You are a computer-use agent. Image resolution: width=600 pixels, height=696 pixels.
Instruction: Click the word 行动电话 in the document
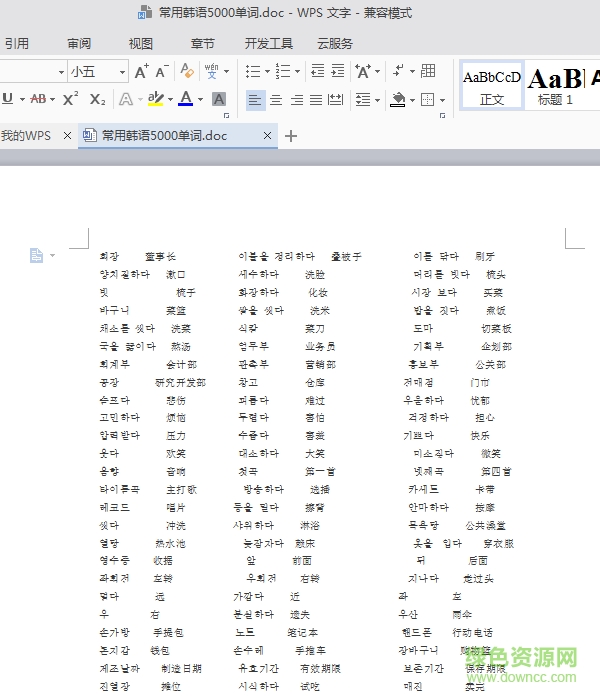pos(472,633)
